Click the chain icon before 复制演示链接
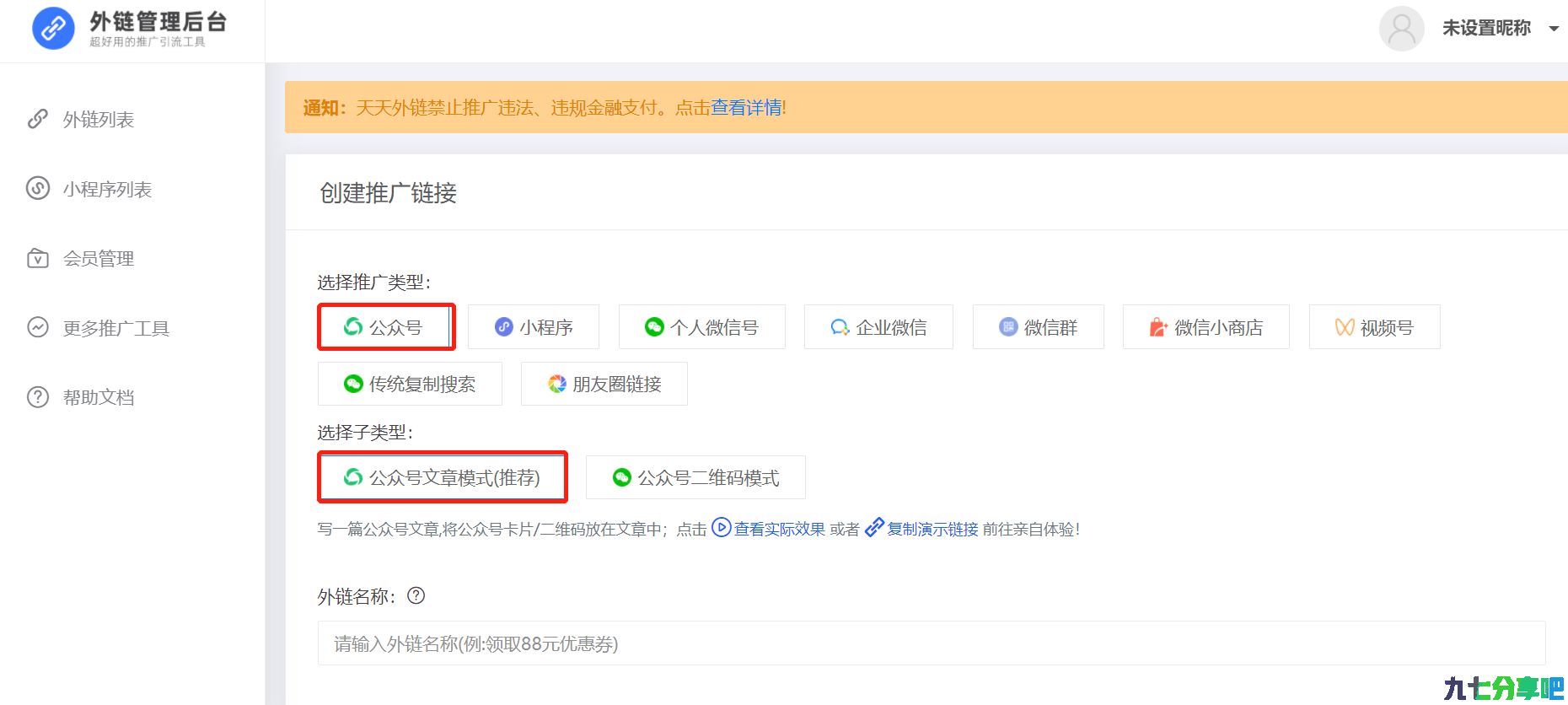1568x705 pixels. pyautogui.click(x=875, y=528)
